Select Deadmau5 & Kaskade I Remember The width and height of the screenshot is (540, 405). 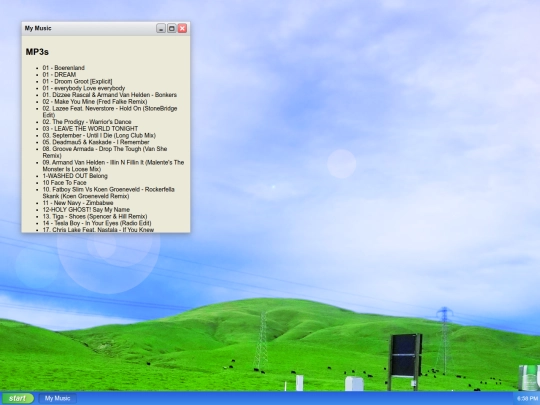coord(96,142)
